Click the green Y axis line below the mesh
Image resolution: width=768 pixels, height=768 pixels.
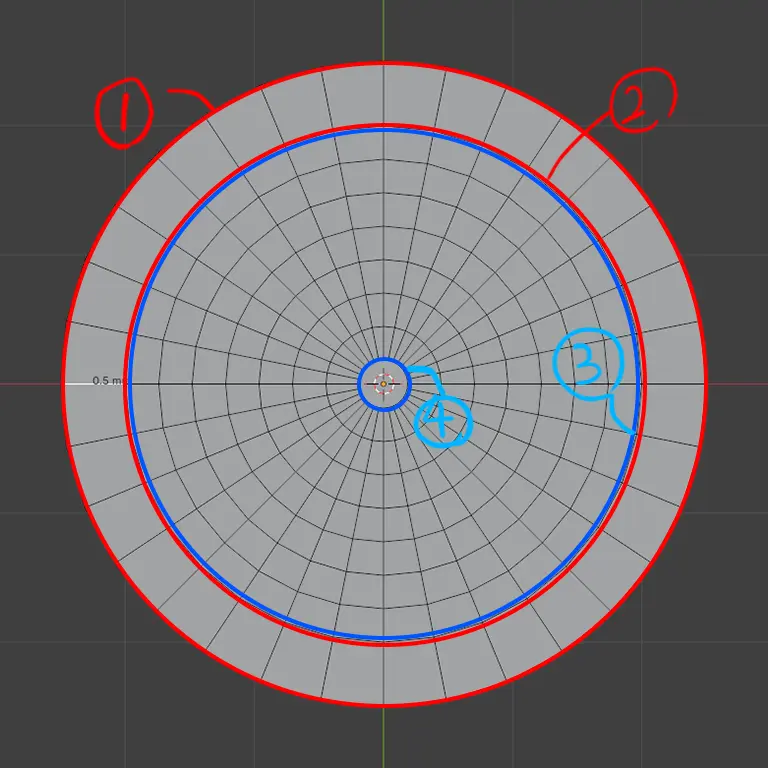pyautogui.click(x=384, y=738)
